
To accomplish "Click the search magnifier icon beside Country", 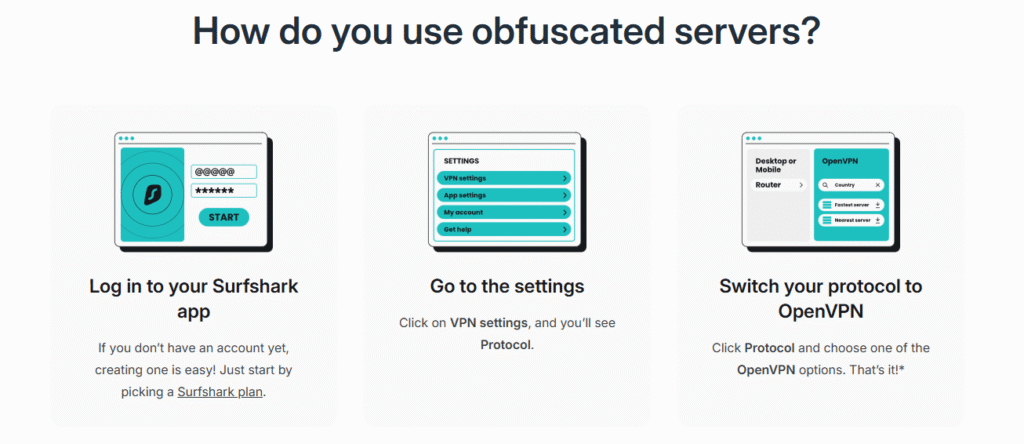I will (x=825, y=185).
